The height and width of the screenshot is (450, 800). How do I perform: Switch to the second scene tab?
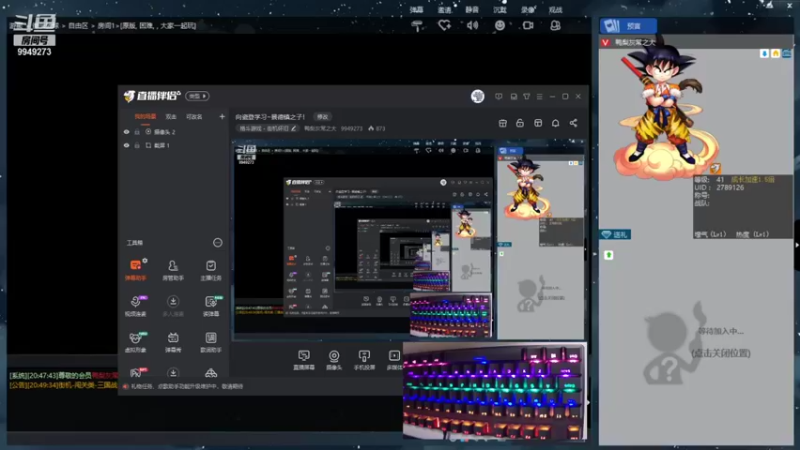(171, 117)
